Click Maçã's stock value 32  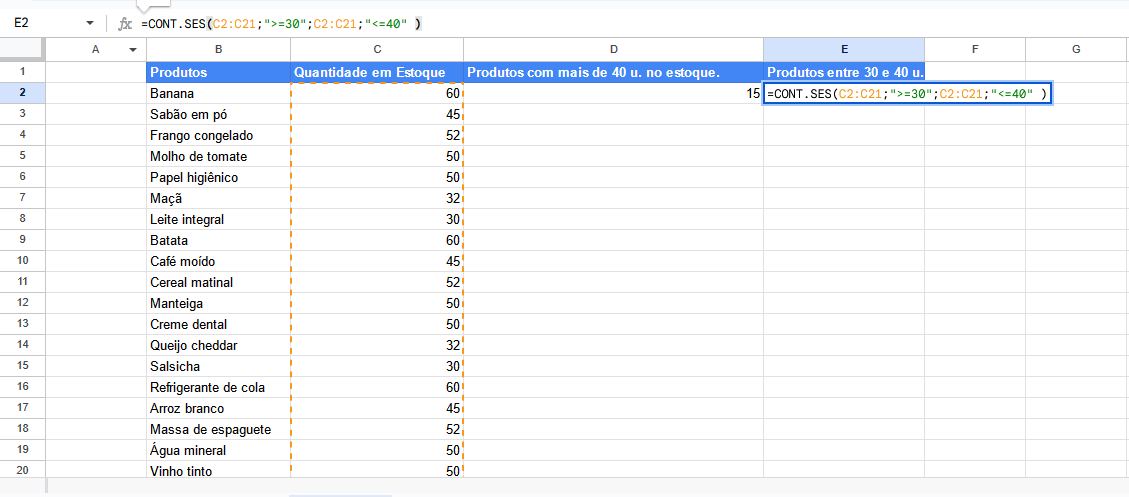(x=377, y=198)
